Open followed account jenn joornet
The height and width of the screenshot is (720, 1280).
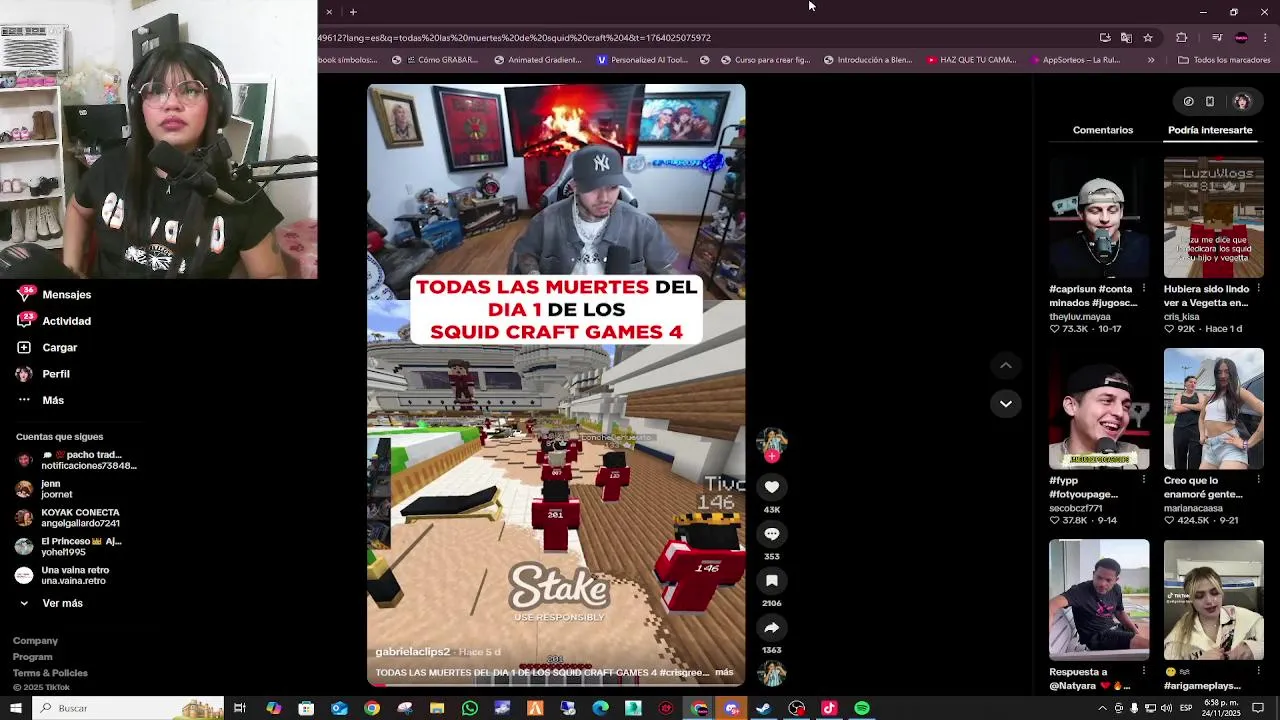[45, 489]
